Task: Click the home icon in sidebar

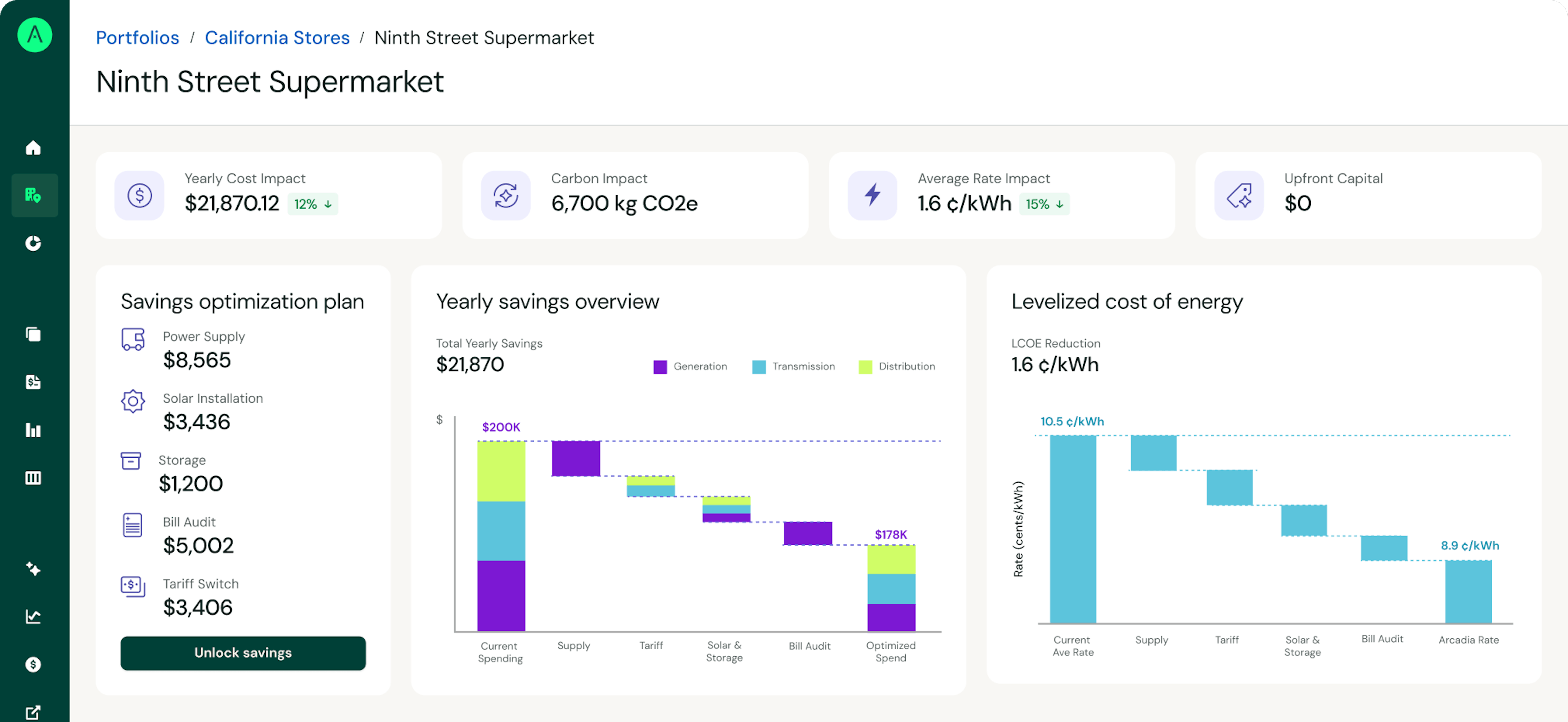Action: coord(33,148)
